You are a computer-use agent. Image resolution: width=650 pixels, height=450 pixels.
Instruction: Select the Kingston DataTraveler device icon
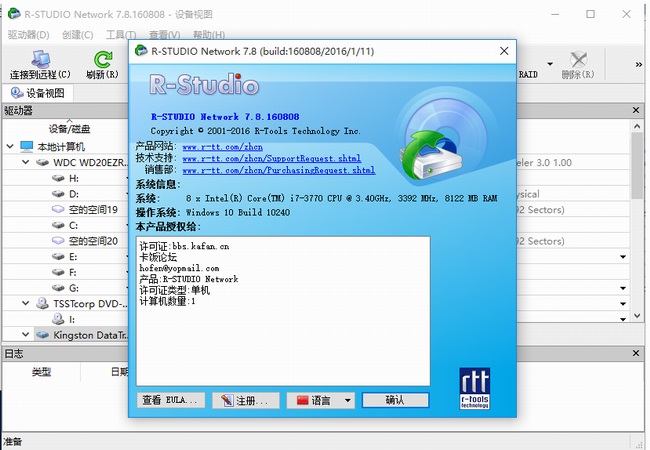pyautogui.click(x=43, y=335)
